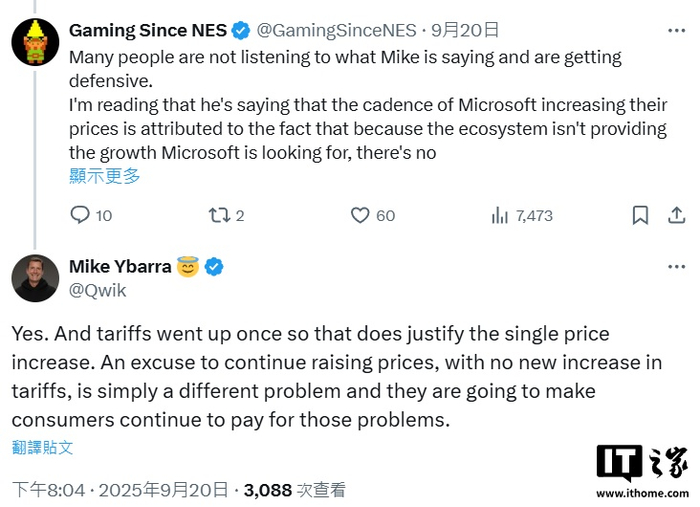Repost the Gaming Since NES tweet

pos(218,215)
